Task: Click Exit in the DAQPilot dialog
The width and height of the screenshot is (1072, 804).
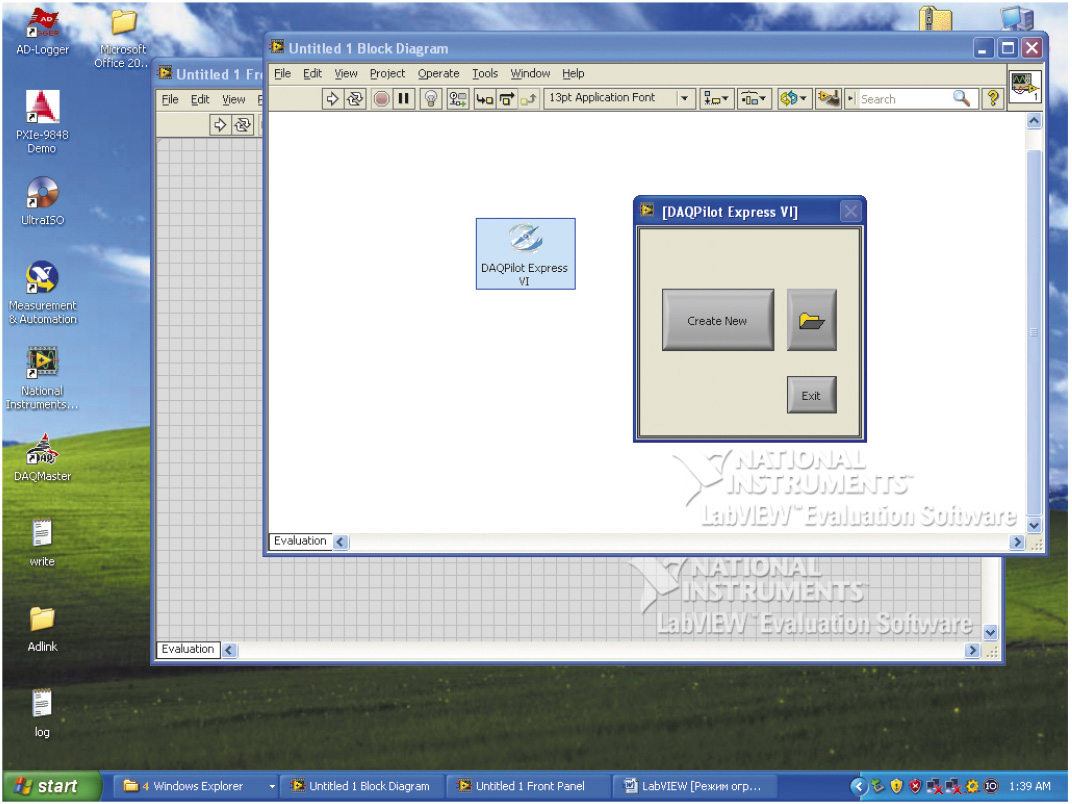Action: [x=812, y=395]
